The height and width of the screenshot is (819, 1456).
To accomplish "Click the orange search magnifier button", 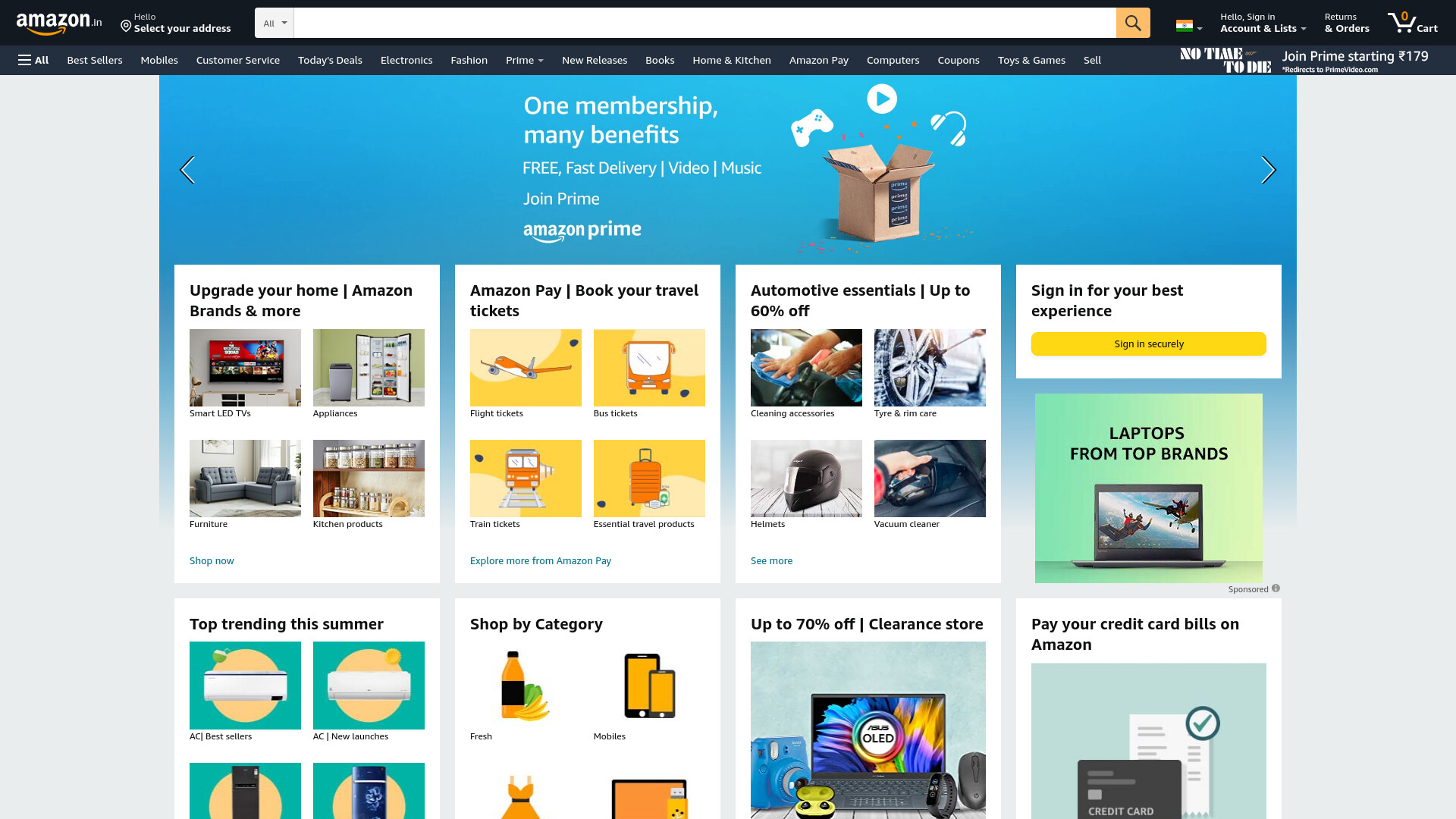I will coord(1133,23).
